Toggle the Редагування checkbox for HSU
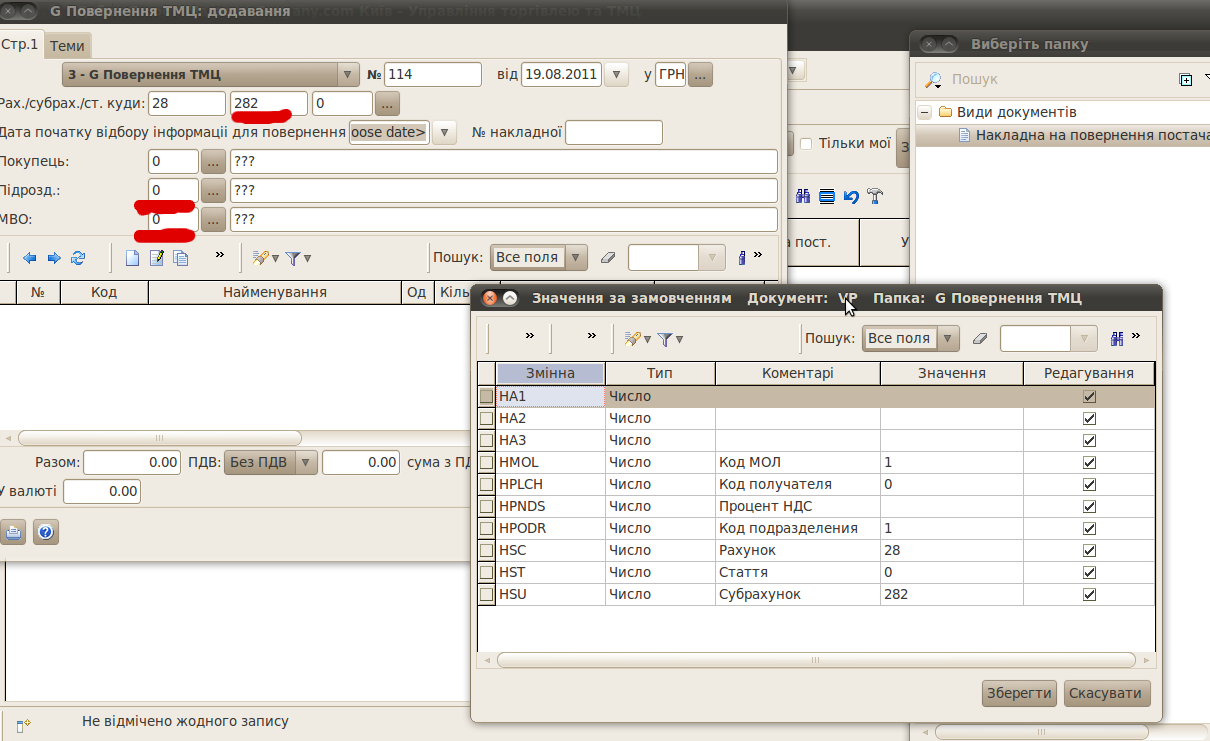The height and width of the screenshot is (741, 1210). click(x=1089, y=594)
